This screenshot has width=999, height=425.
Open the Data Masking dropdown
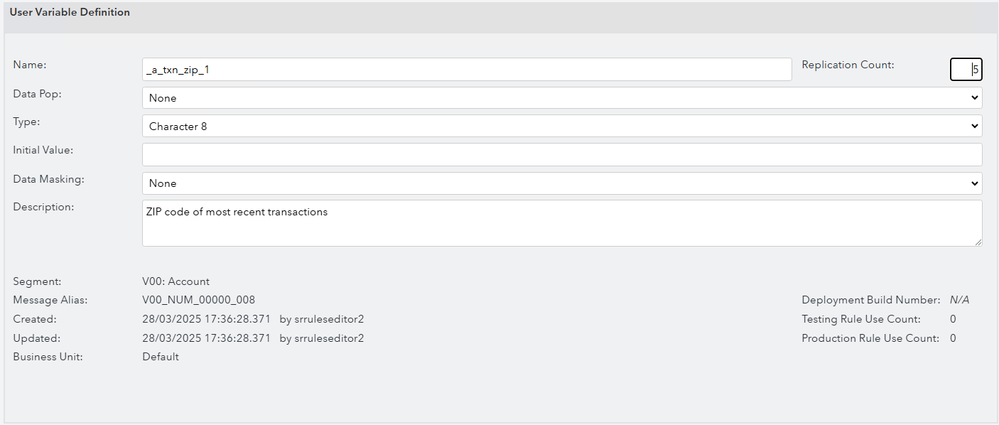pyautogui.click(x=562, y=183)
